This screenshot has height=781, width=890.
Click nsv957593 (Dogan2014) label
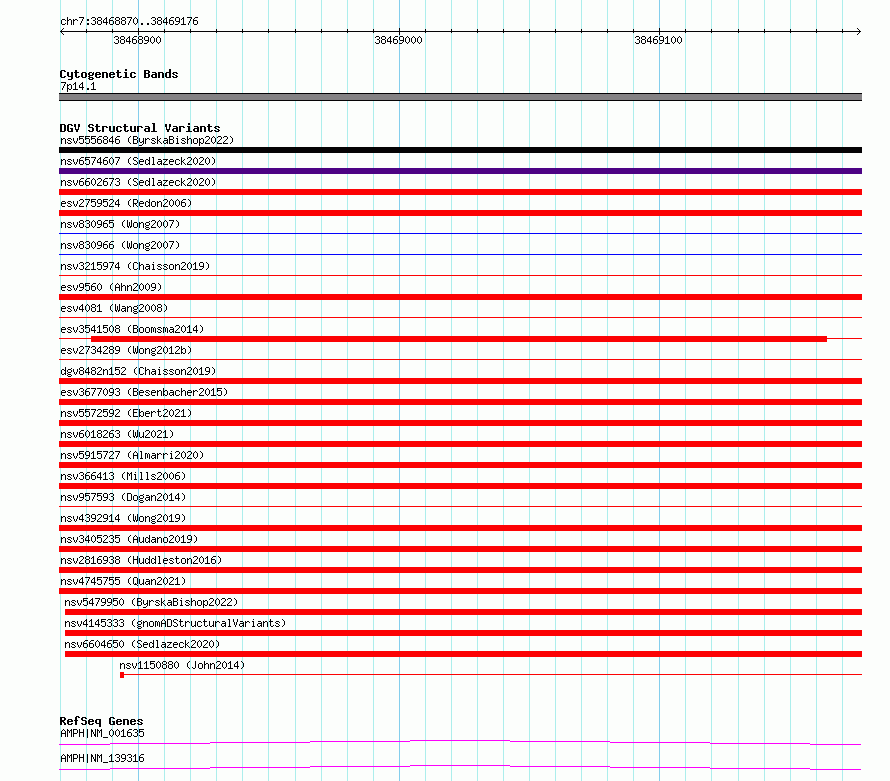click(x=123, y=497)
